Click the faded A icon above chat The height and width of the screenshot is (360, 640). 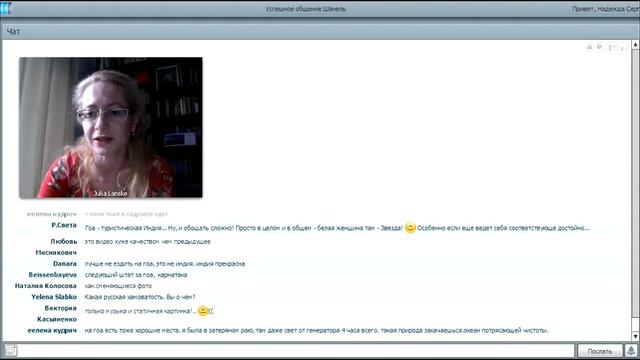click(x=589, y=47)
